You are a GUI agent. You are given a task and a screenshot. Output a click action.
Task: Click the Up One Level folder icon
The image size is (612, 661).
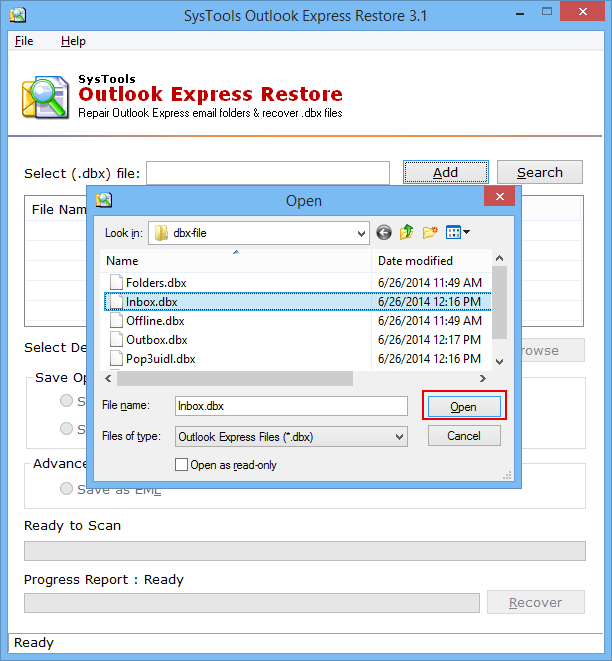click(406, 232)
